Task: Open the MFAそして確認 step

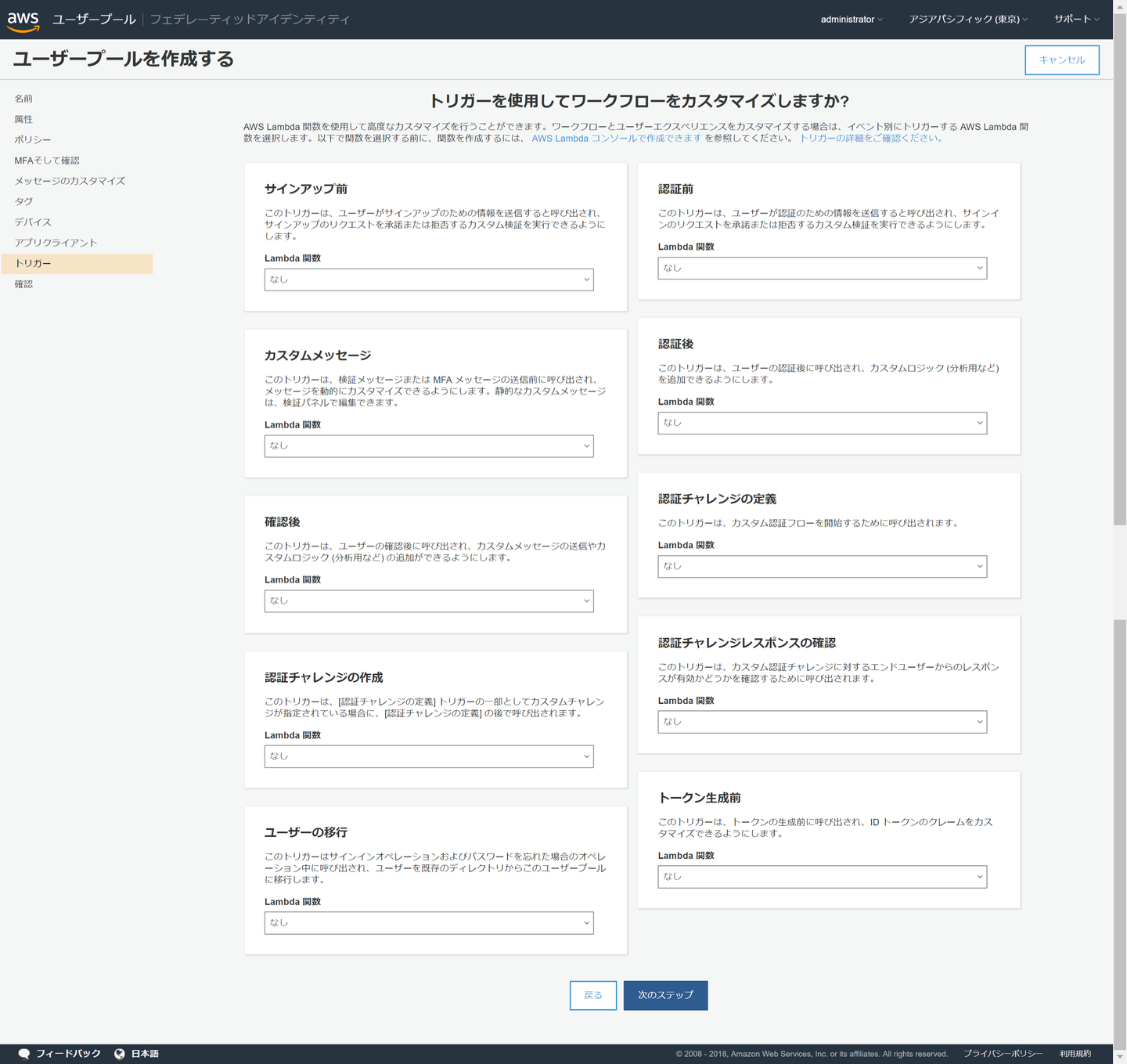Action: 47,161
